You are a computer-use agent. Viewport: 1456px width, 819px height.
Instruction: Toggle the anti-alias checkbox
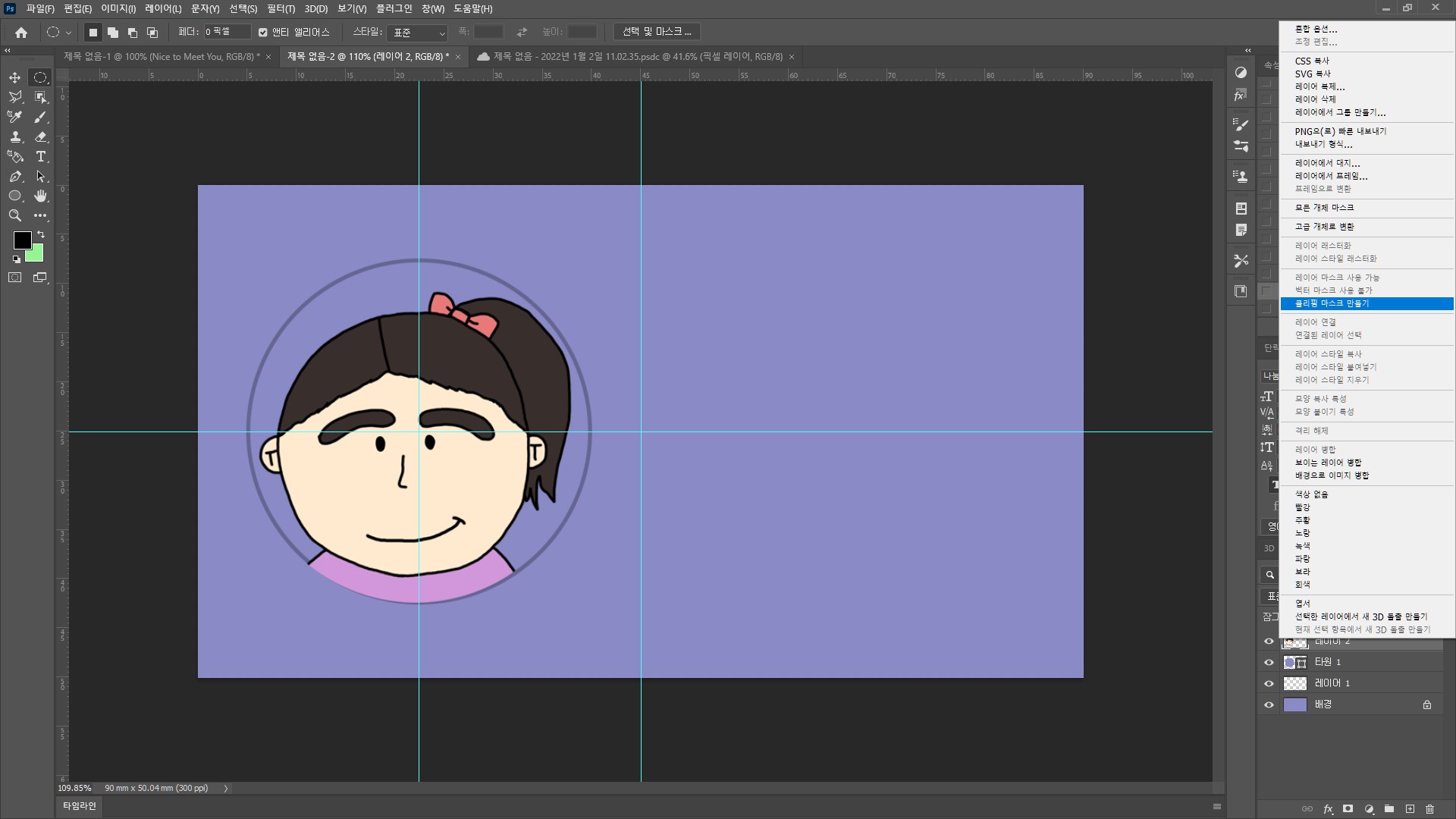[263, 32]
